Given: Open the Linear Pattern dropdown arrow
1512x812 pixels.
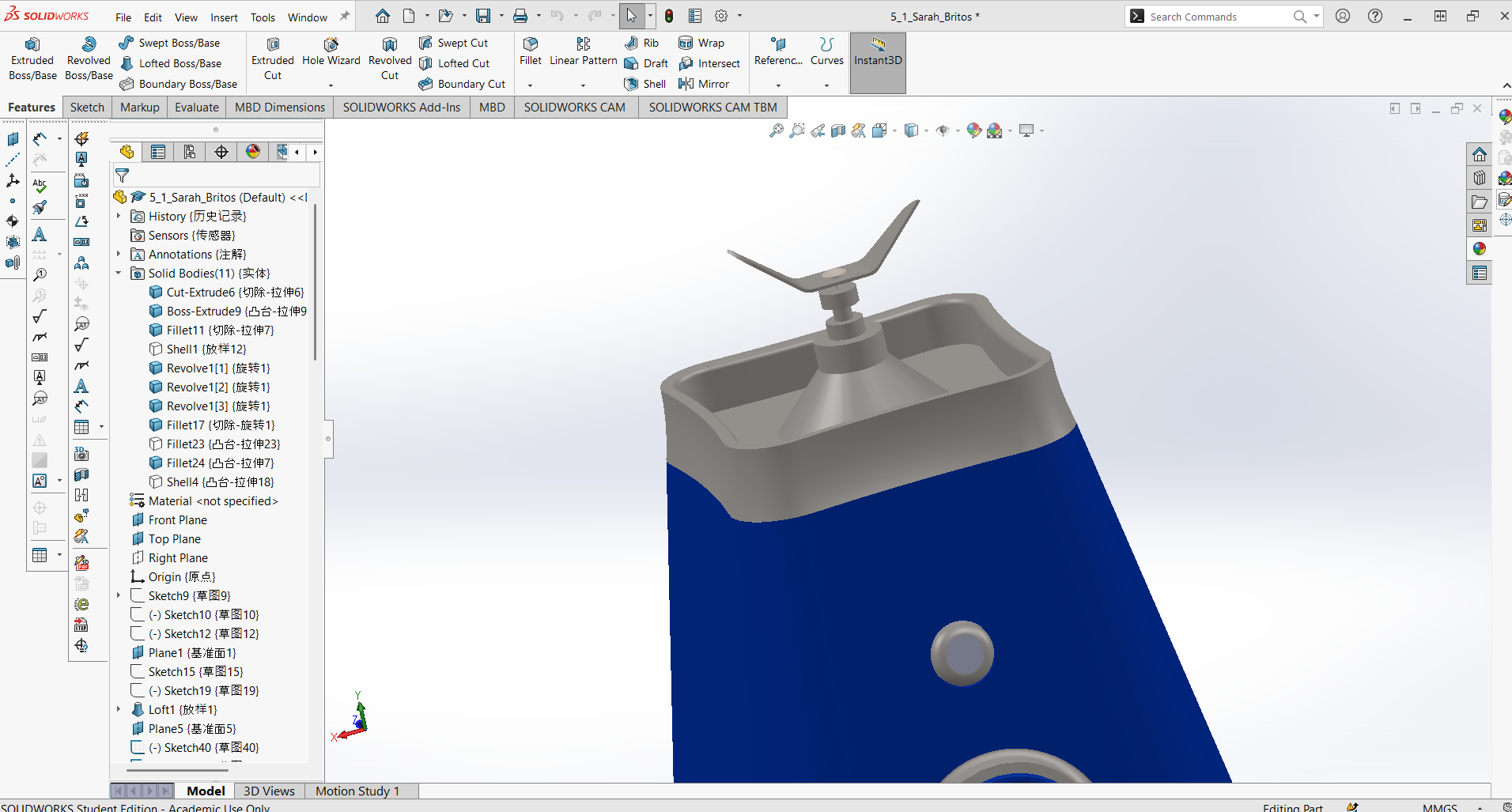Looking at the screenshot, I should 583,85.
